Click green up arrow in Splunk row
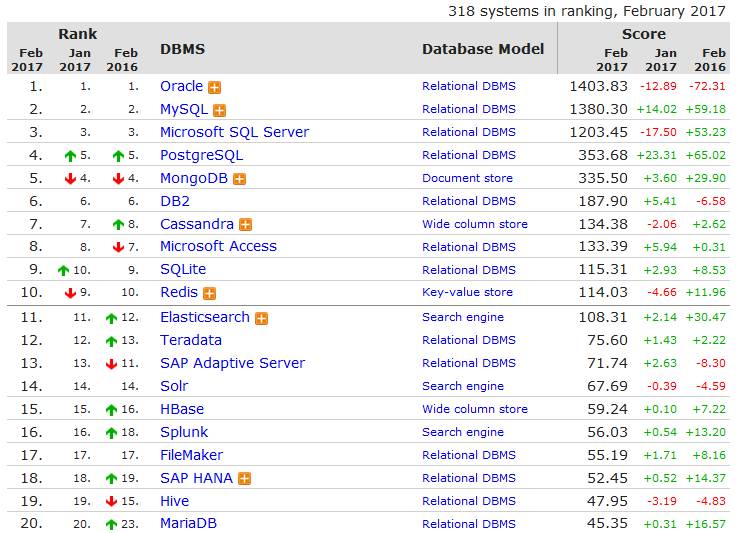This screenshot has height=533, width=738. (111, 433)
